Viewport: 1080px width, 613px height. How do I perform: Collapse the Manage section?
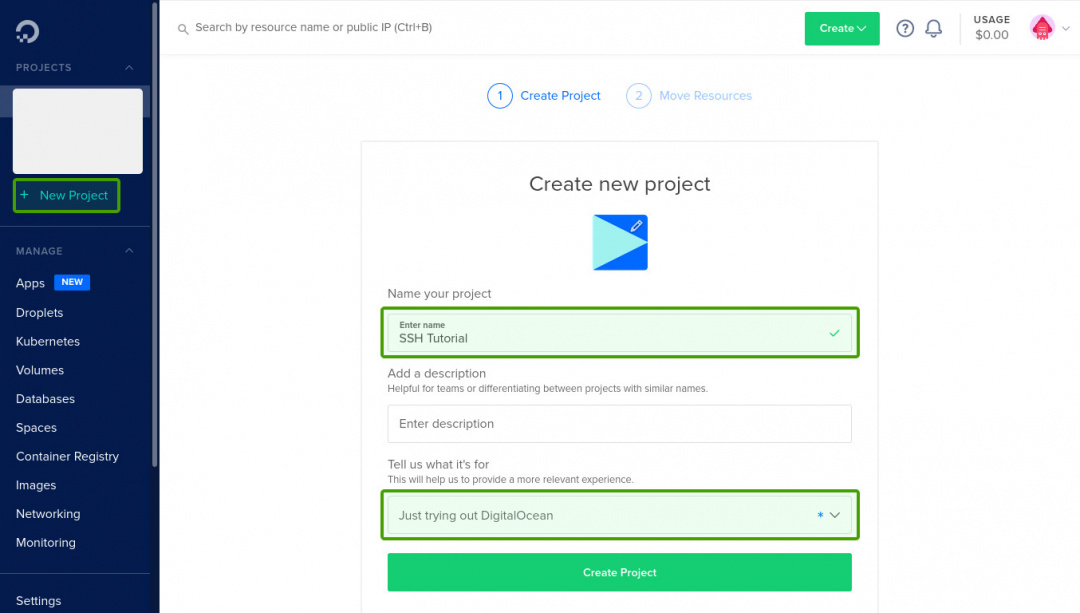point(129,251)
